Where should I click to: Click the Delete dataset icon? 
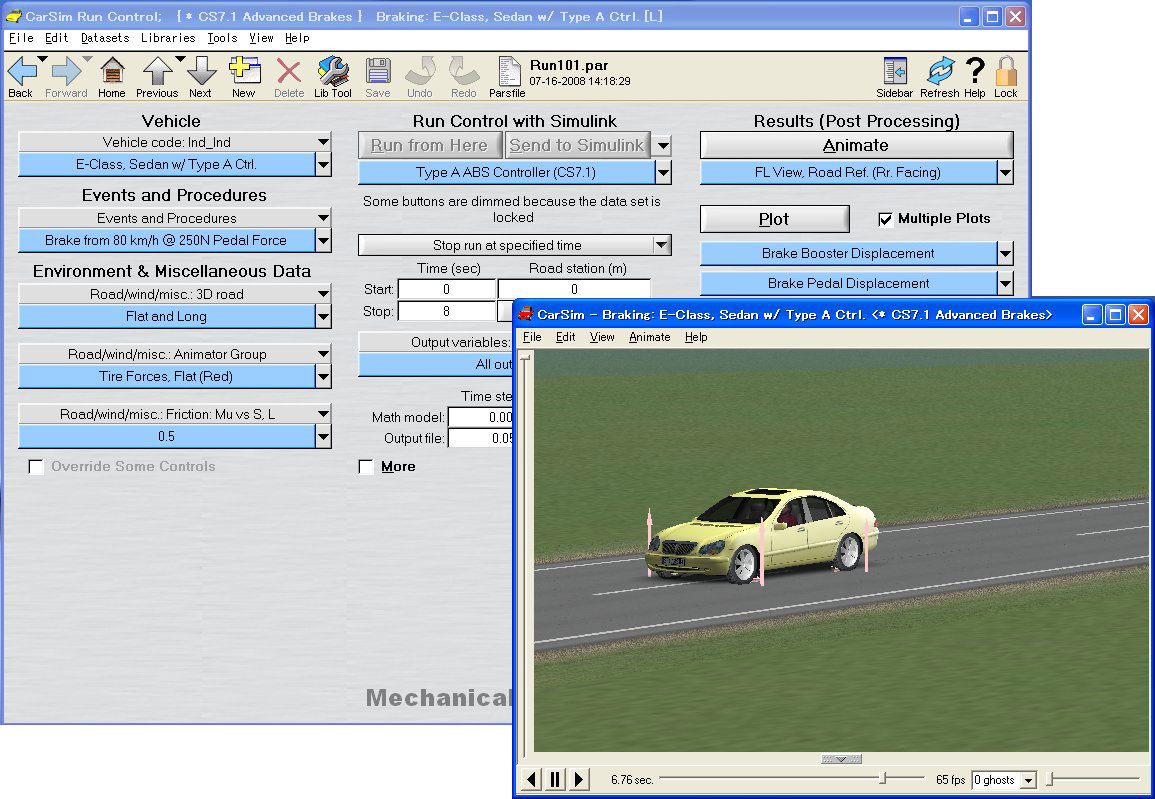tap(289, 71)
